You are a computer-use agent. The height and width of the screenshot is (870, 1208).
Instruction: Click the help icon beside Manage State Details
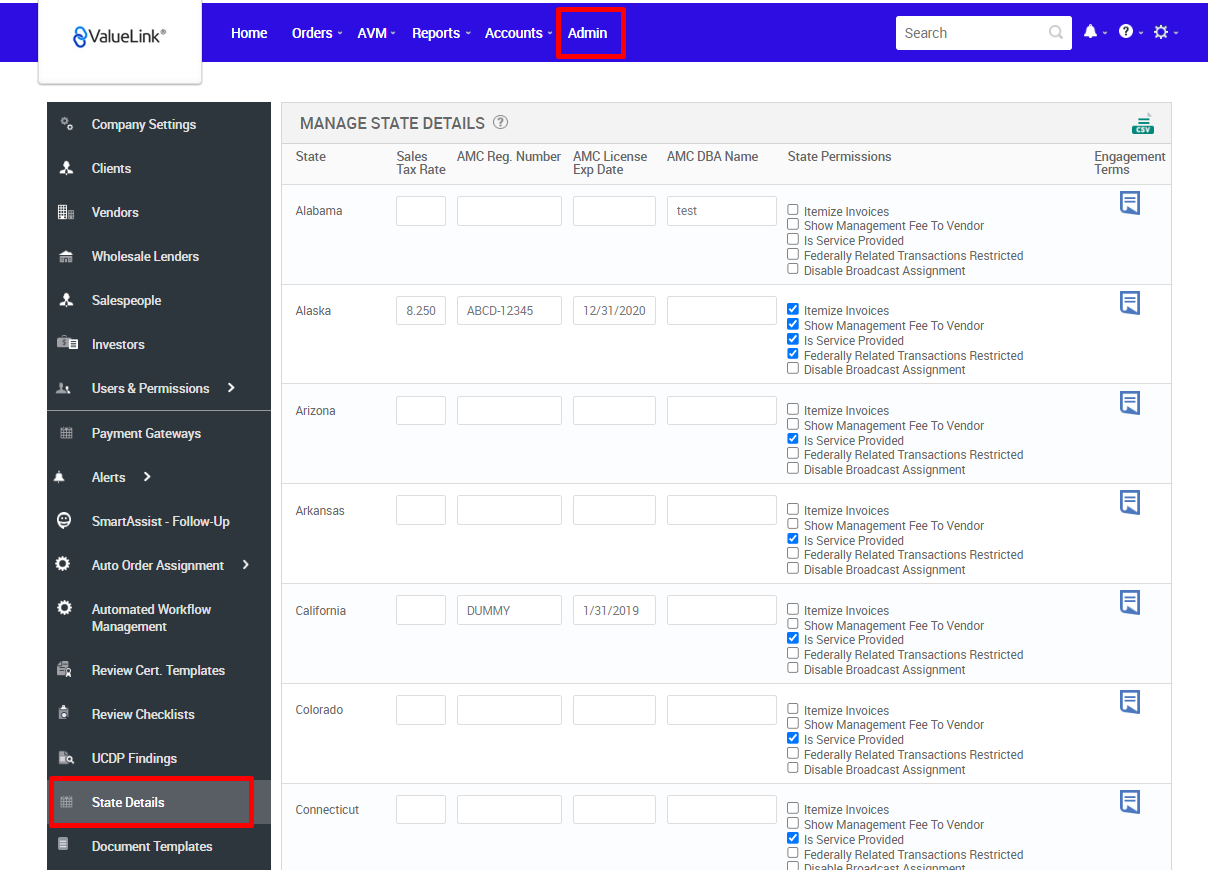point(500,122)
